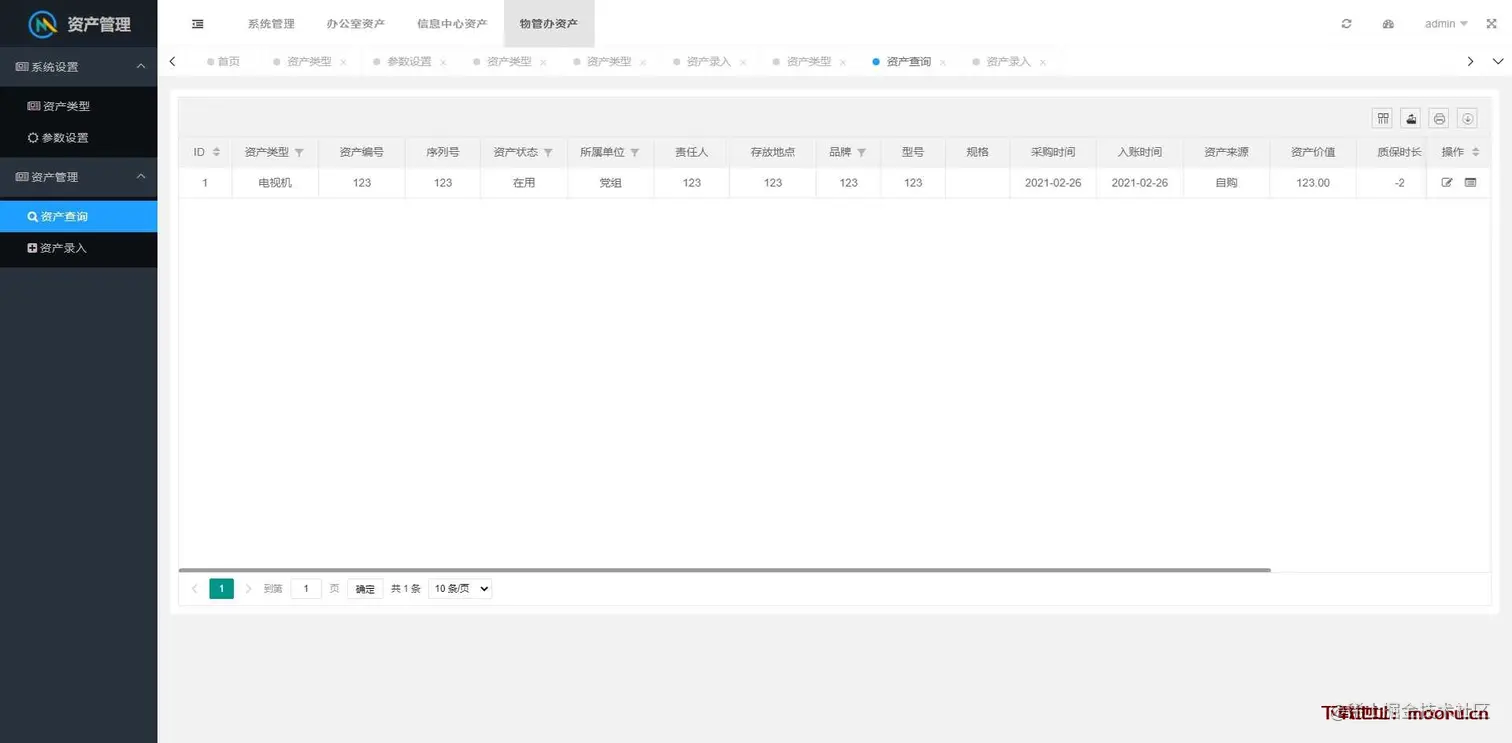Click the 采购时间 column header
This screenshot has width=1512, height=743.
(x=1053, y=152)
